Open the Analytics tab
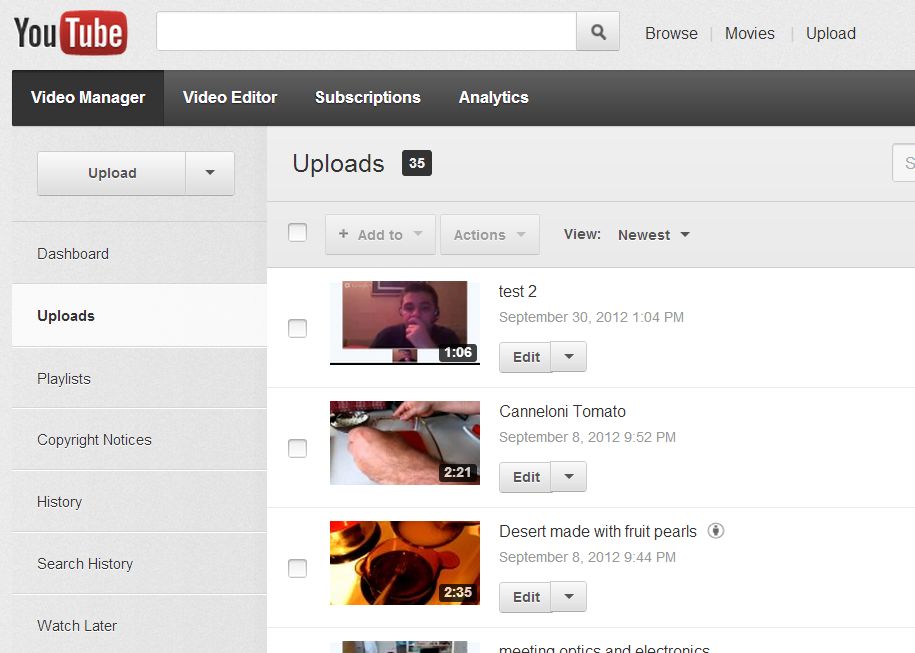The image size is (915, 653). point(494,97)
